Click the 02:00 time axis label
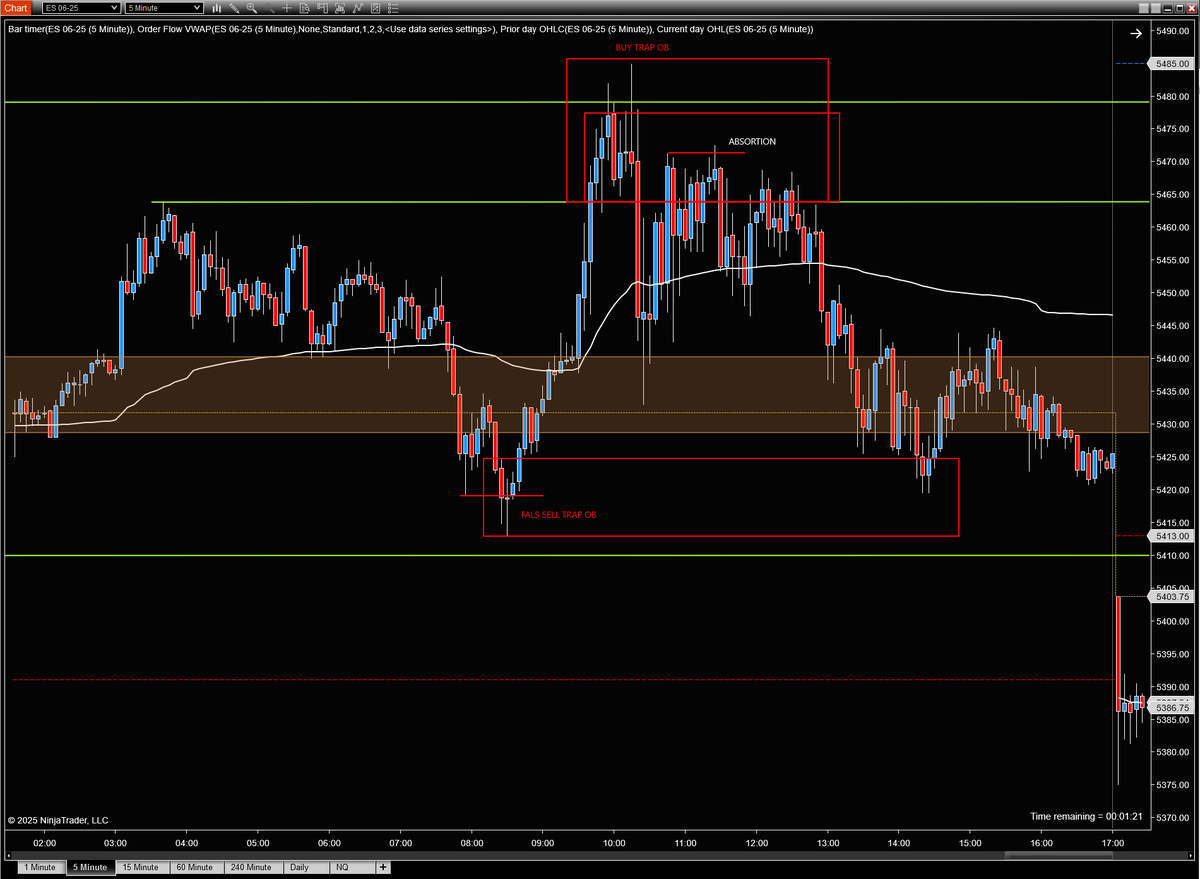The height and width of the screenshot is (879, 1200). pos(44,843)
